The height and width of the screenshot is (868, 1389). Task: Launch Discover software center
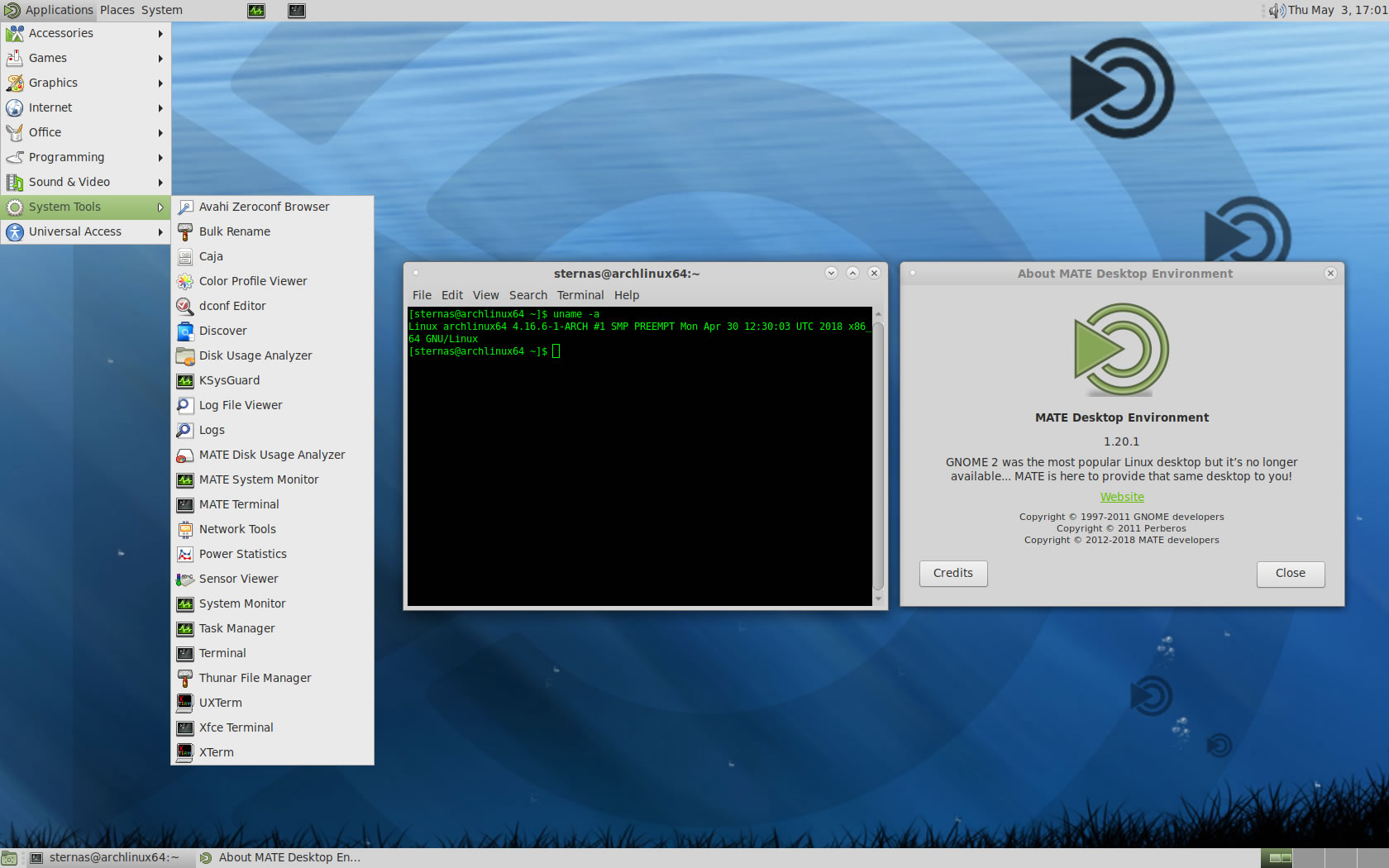point(272,331)
